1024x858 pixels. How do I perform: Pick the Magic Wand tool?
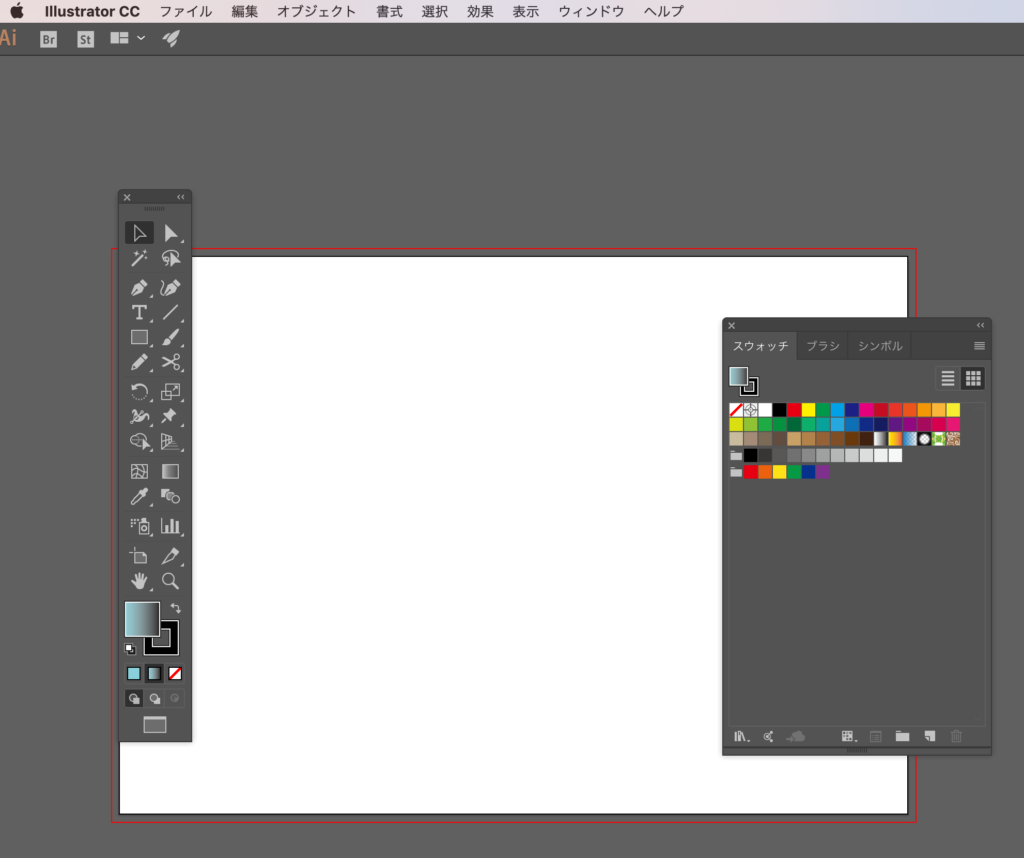139,259
